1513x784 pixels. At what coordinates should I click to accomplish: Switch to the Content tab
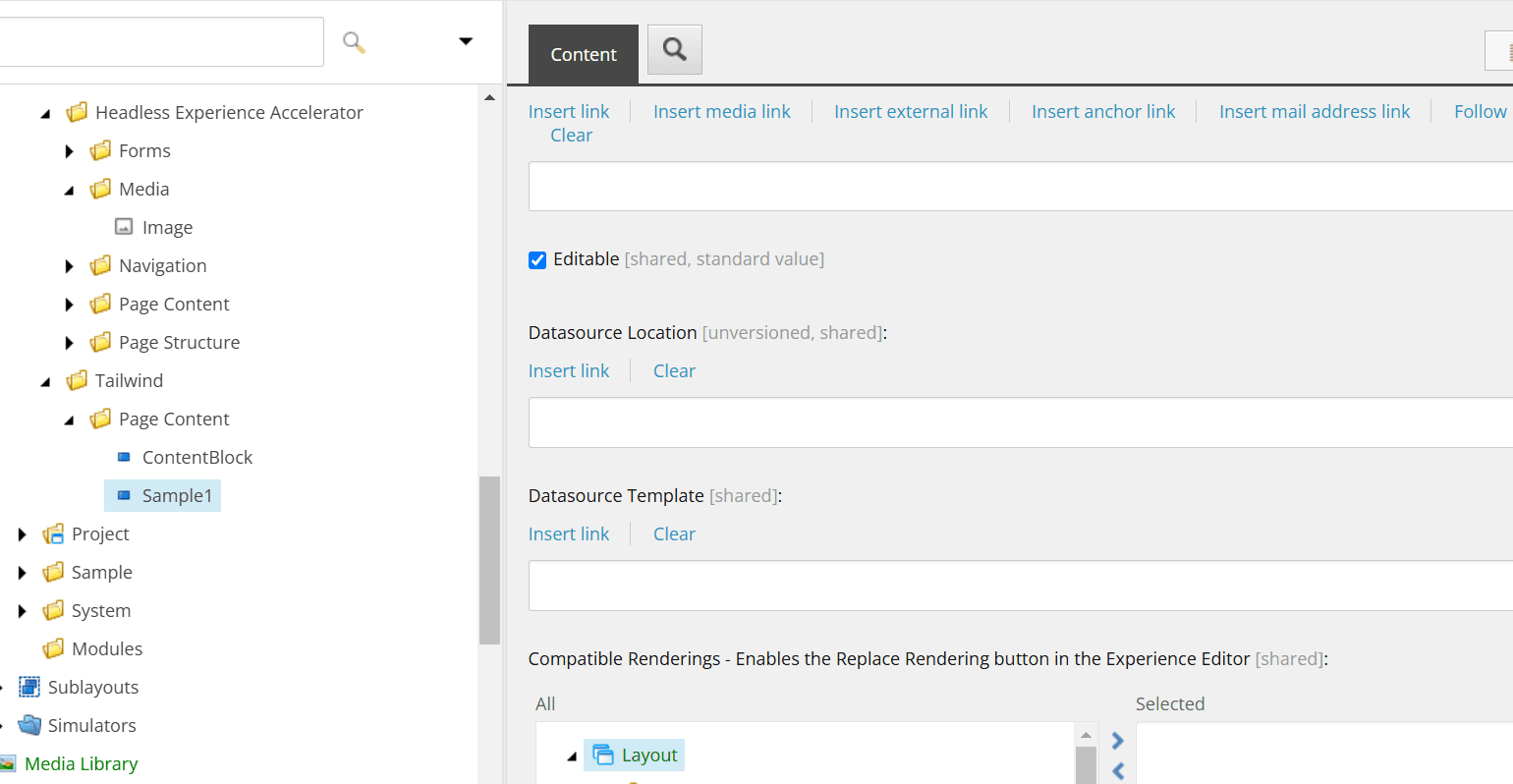pos(583,54)
